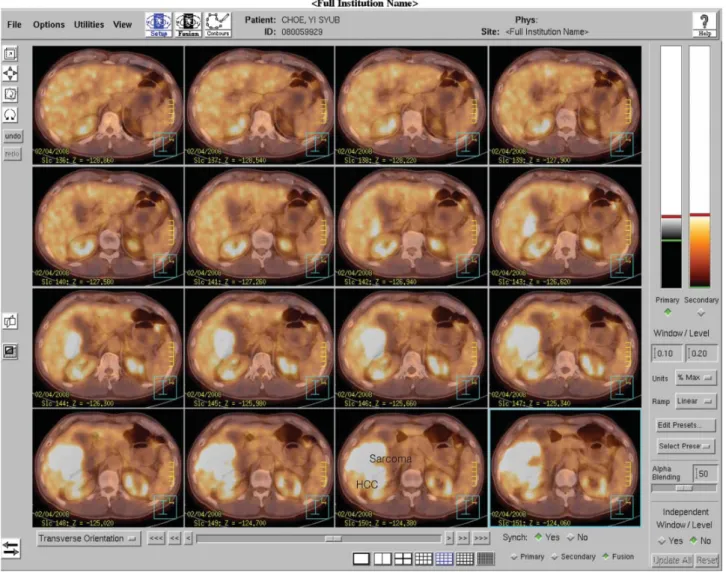Select Secondary display mode radio at bottom

(554, 557)
